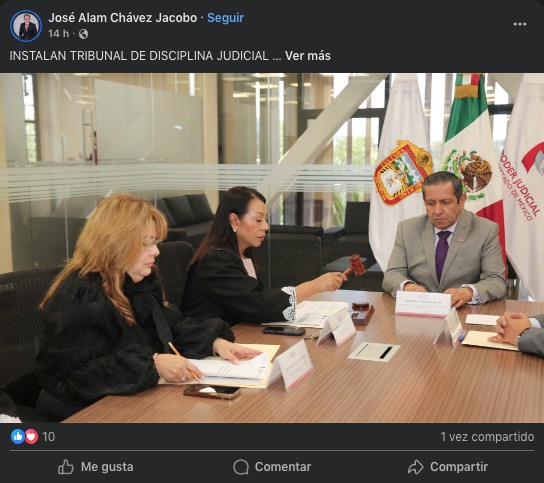Open José Alam Chávez Jacobo's profile picture
The height and width of the screenshot is (483, 544).
[26, 26]
